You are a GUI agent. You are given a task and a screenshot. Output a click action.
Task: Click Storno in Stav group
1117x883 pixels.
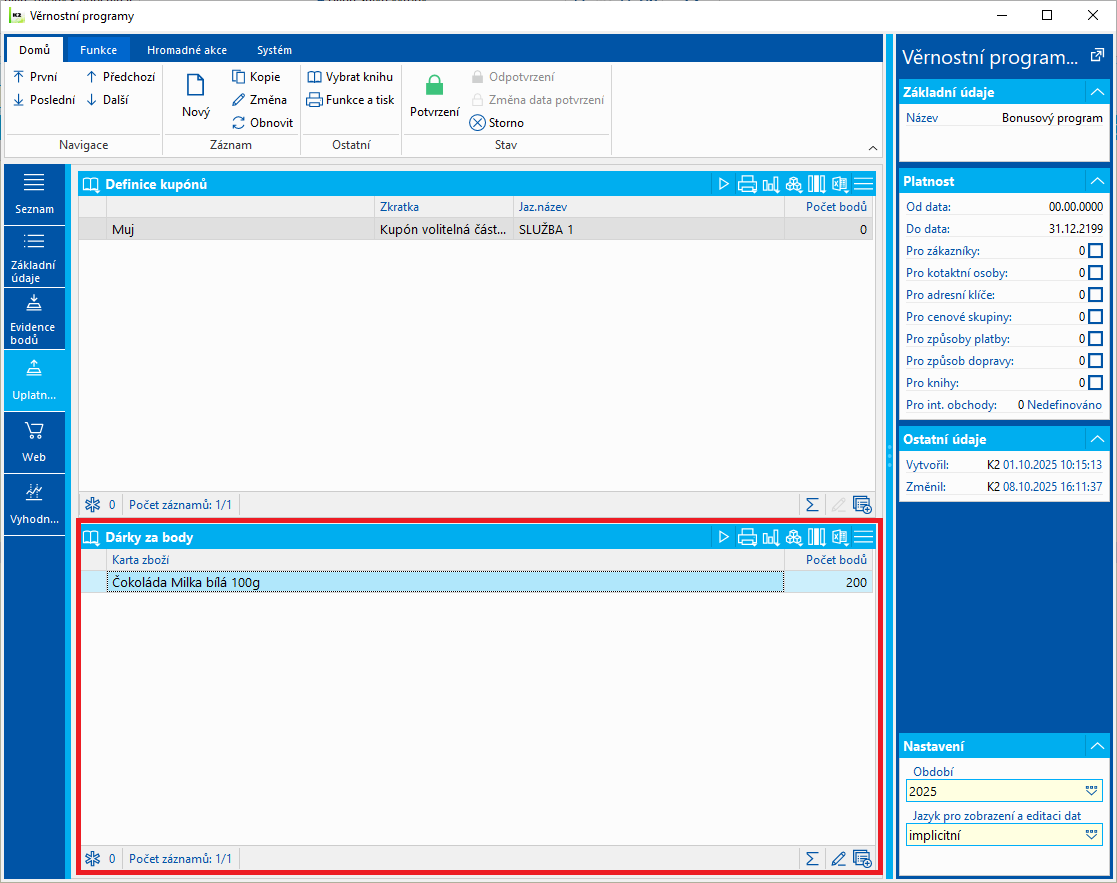coord(497,122)
